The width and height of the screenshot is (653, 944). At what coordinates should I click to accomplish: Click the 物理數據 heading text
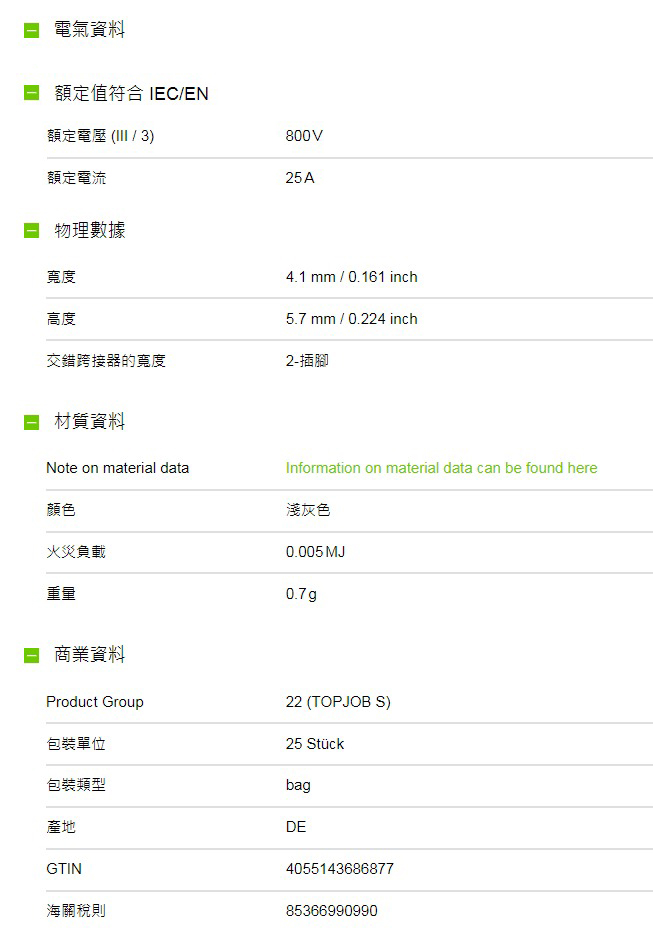90,230
